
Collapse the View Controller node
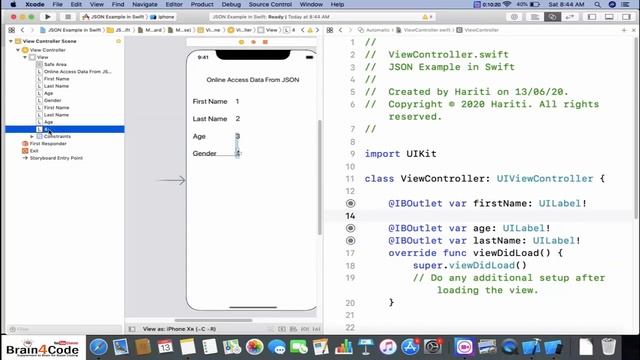pyautogui.click(x=18, y=50)
